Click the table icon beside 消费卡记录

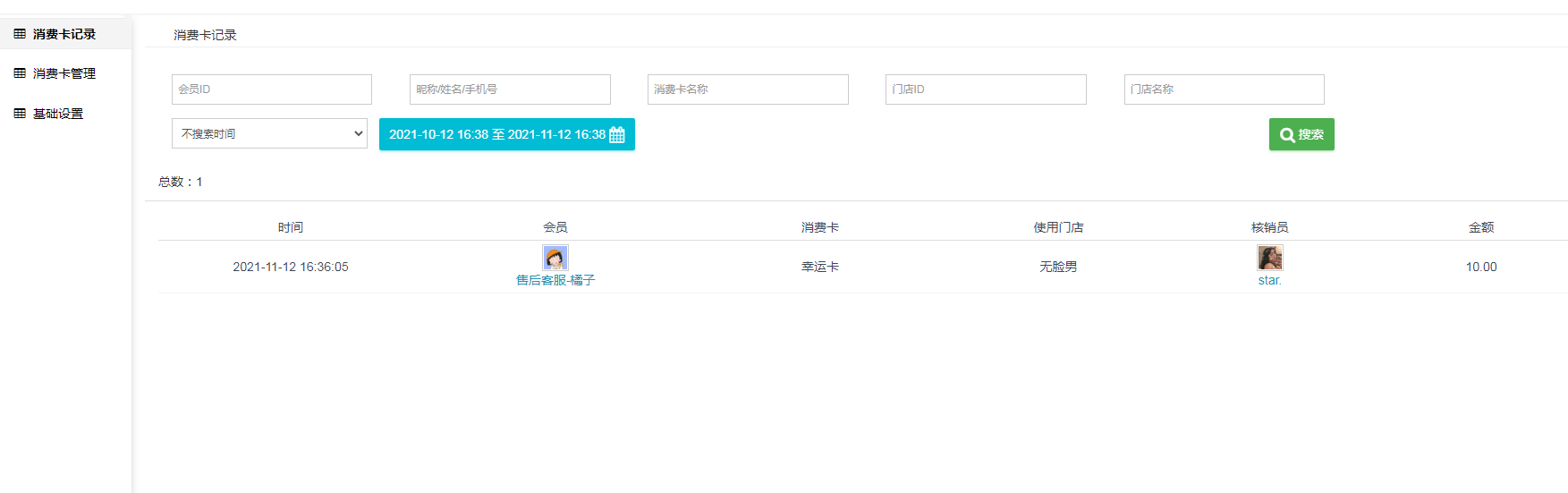tap(20, 34)
